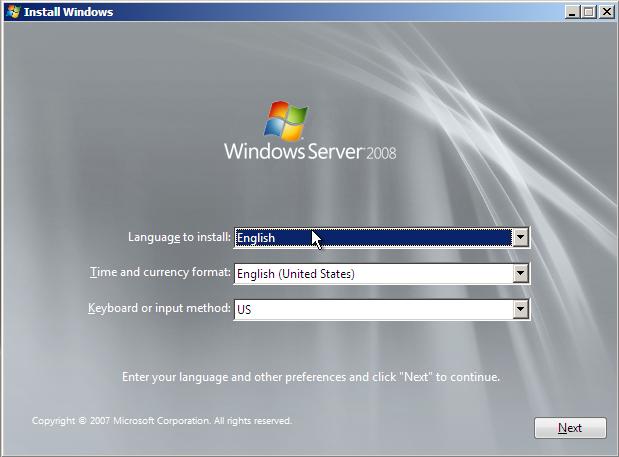Expand the Time and currency format arrow
Viewport: 619px width, 457px height.
[520, 273]
